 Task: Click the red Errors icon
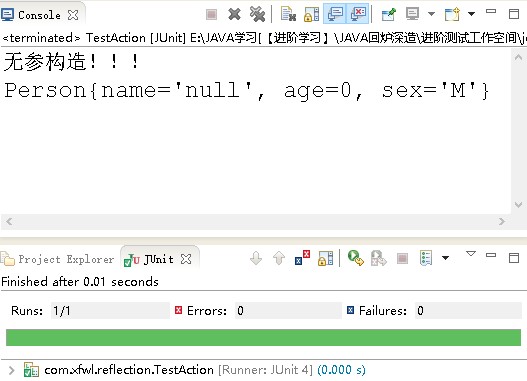[x=178, y=310]
